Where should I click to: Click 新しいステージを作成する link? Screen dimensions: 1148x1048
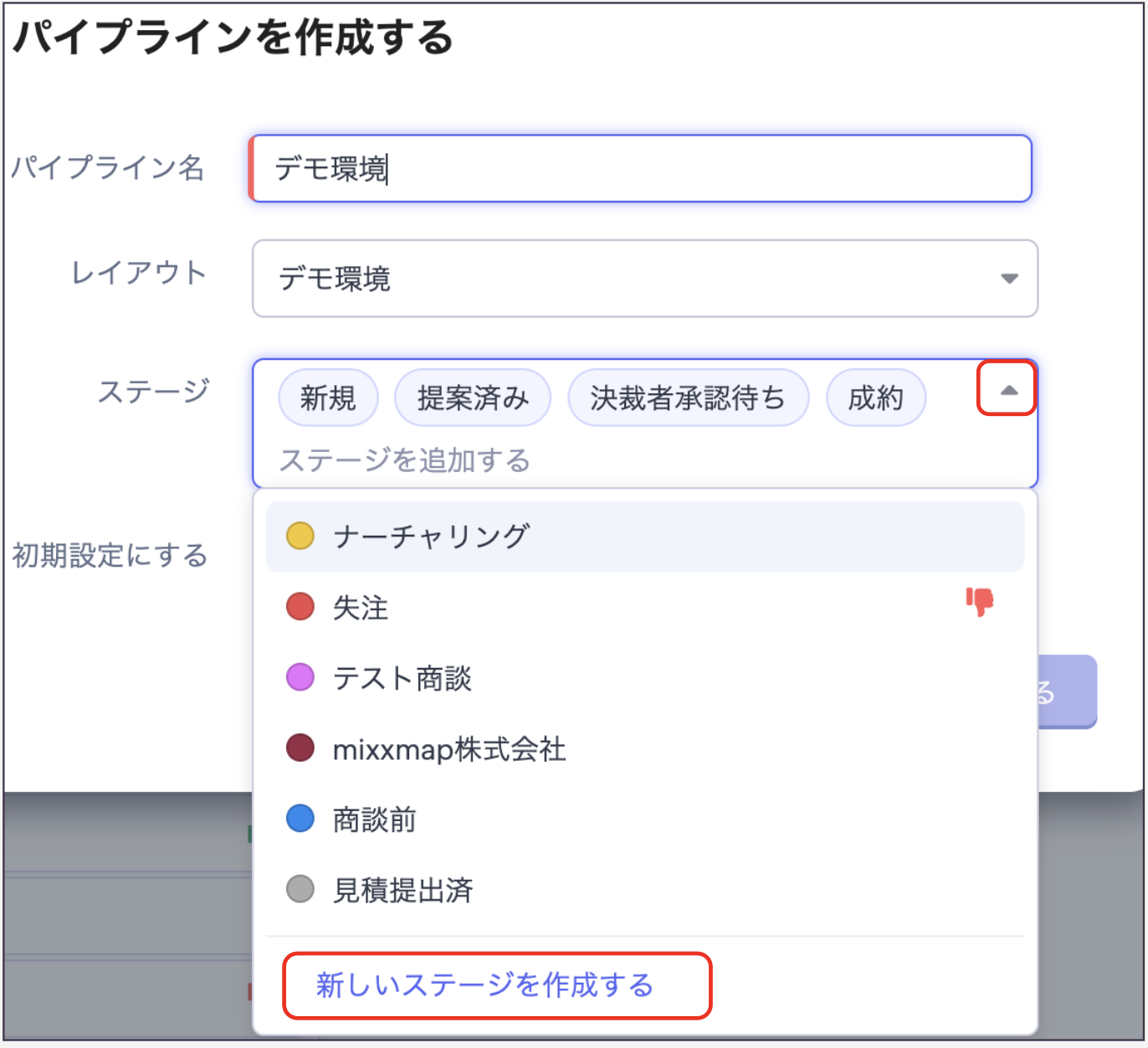(x=484, y=985)
